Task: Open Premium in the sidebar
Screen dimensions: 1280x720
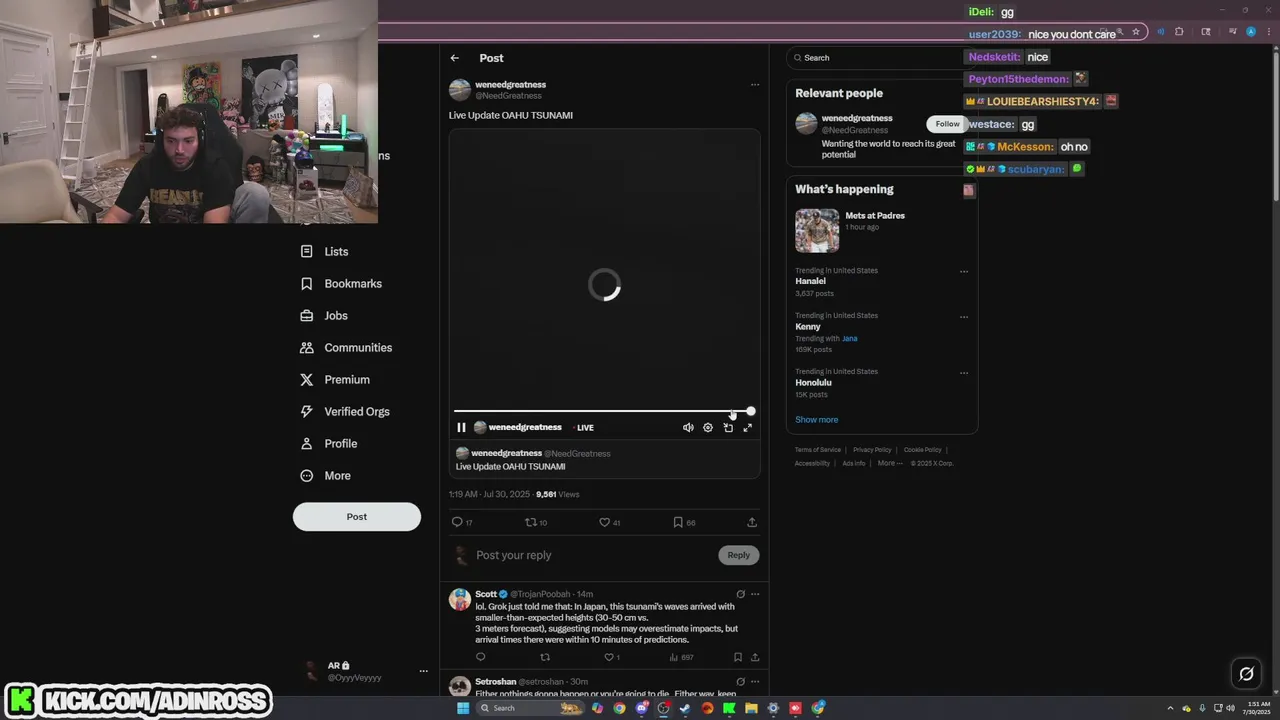Action: (335, 380)
